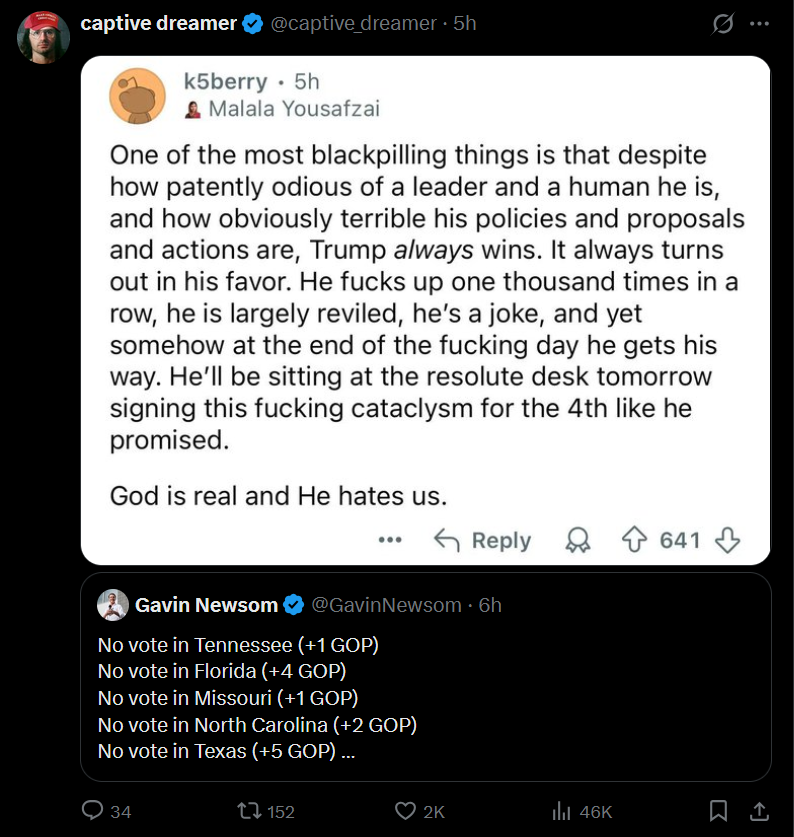This screenshot has height=837, width=794.
Task: Downvote the k5berry comment
Action: [x=727, y=540]
